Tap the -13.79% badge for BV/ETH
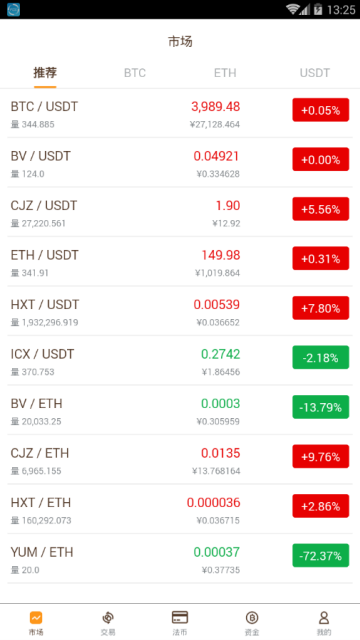360x640 pixels. click(320, 407)
